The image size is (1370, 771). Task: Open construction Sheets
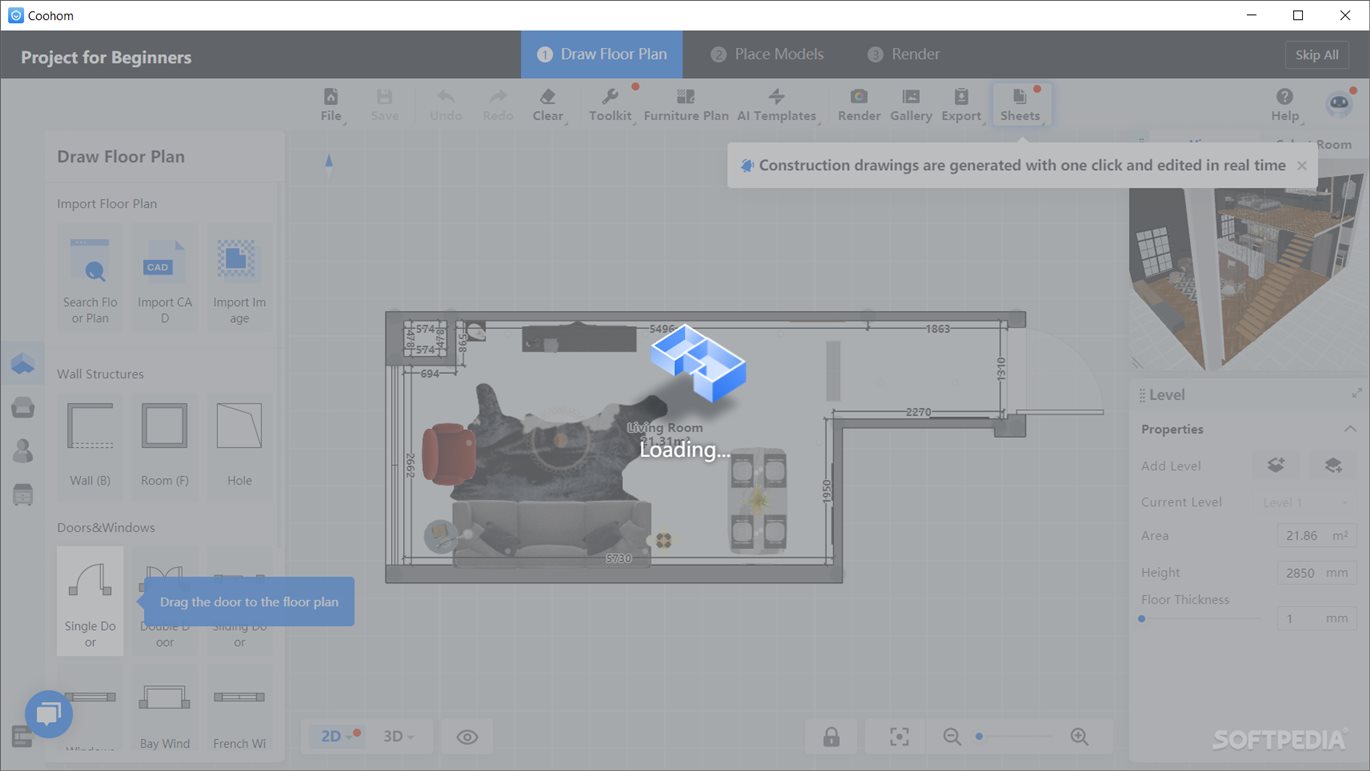(x=1020, y=104)
